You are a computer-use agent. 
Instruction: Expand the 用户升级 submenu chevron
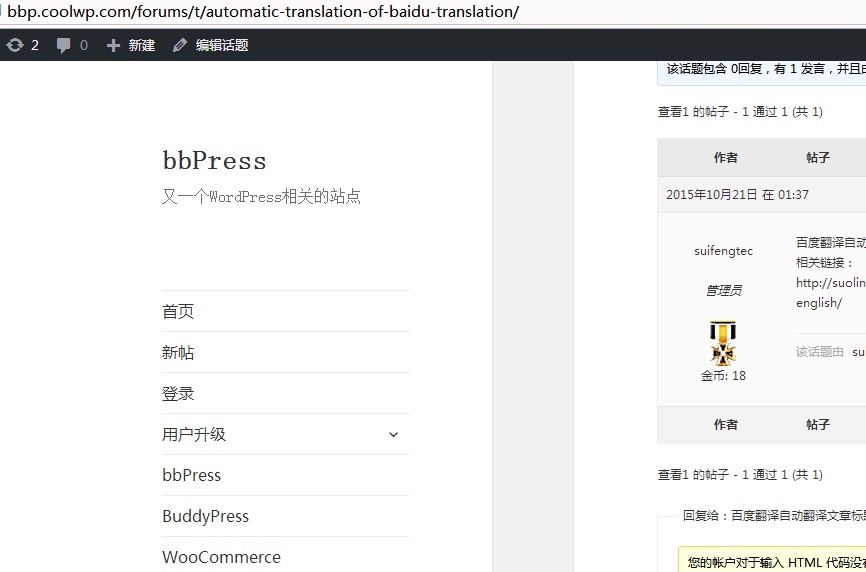(x=393, y=435)
